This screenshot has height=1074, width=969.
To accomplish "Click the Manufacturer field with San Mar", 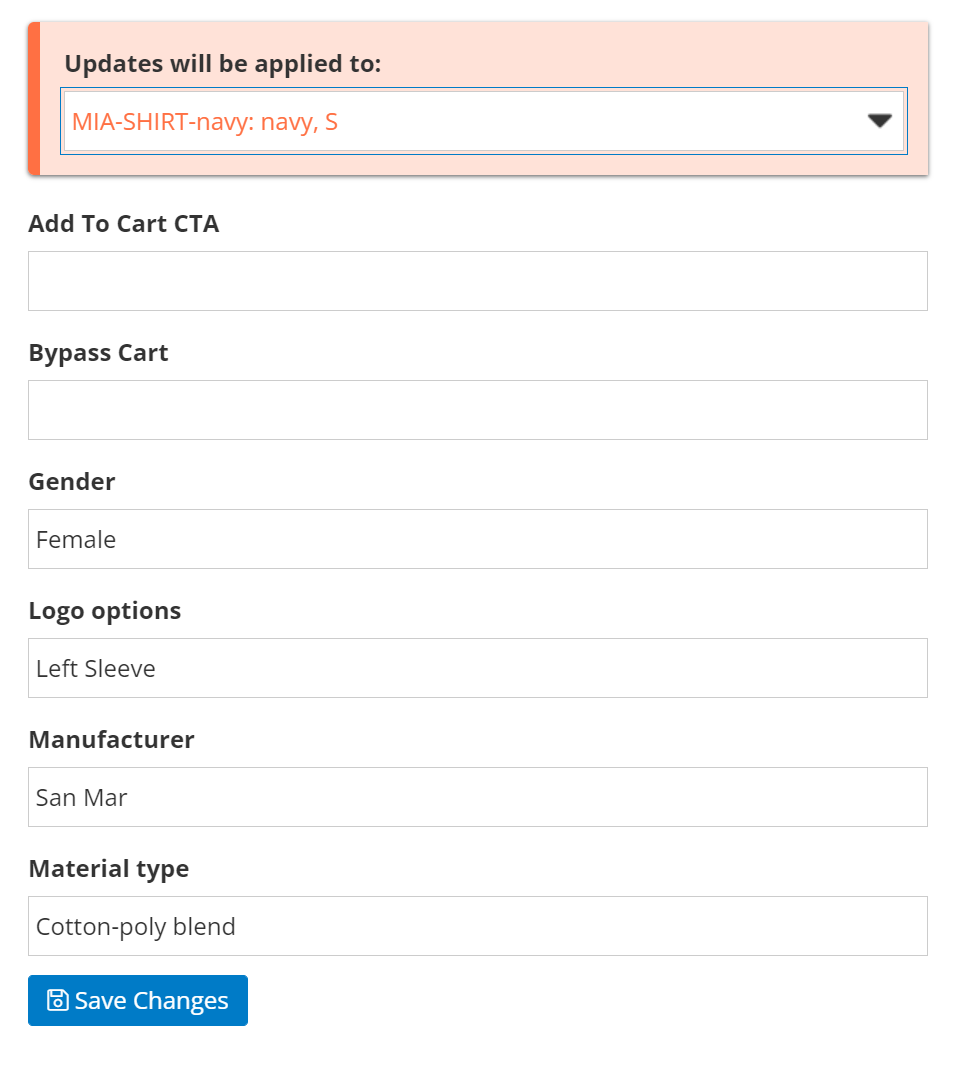I will pyautogui.click(x=477, y=797).
